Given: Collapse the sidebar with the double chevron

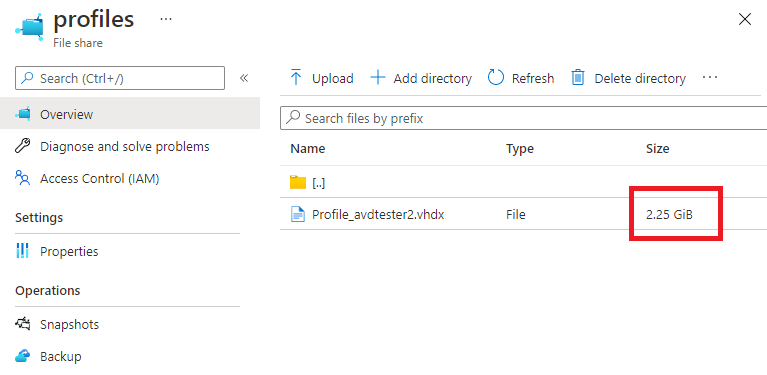Looking at the screenshot, I should click(x=244, y=78).
